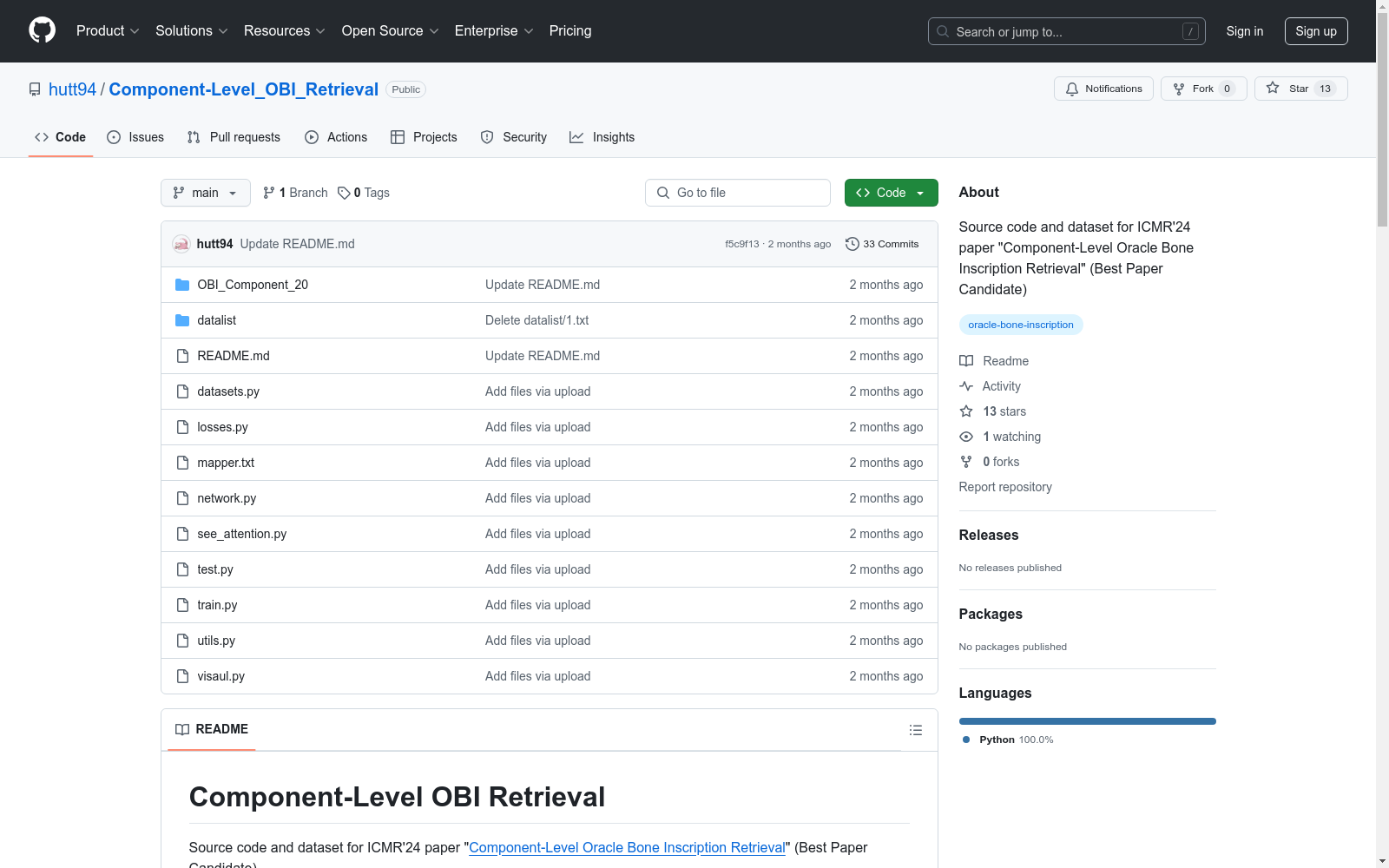Image resolution: width=1389 pixels, height=868 pixels.
Task: Click the branch icon beside 1 Branch
Action: tap(269, 193)
